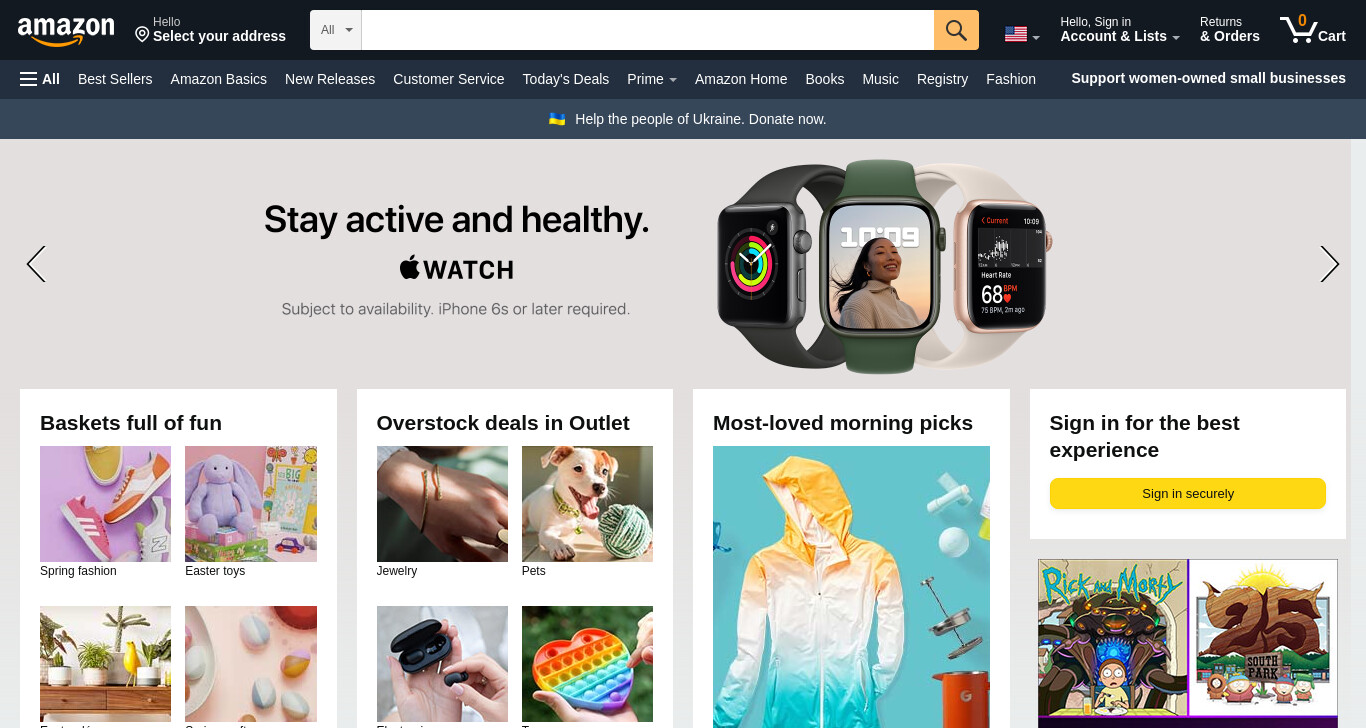
Task: Expand the All search category dropdown
Action: coord(336,30)
